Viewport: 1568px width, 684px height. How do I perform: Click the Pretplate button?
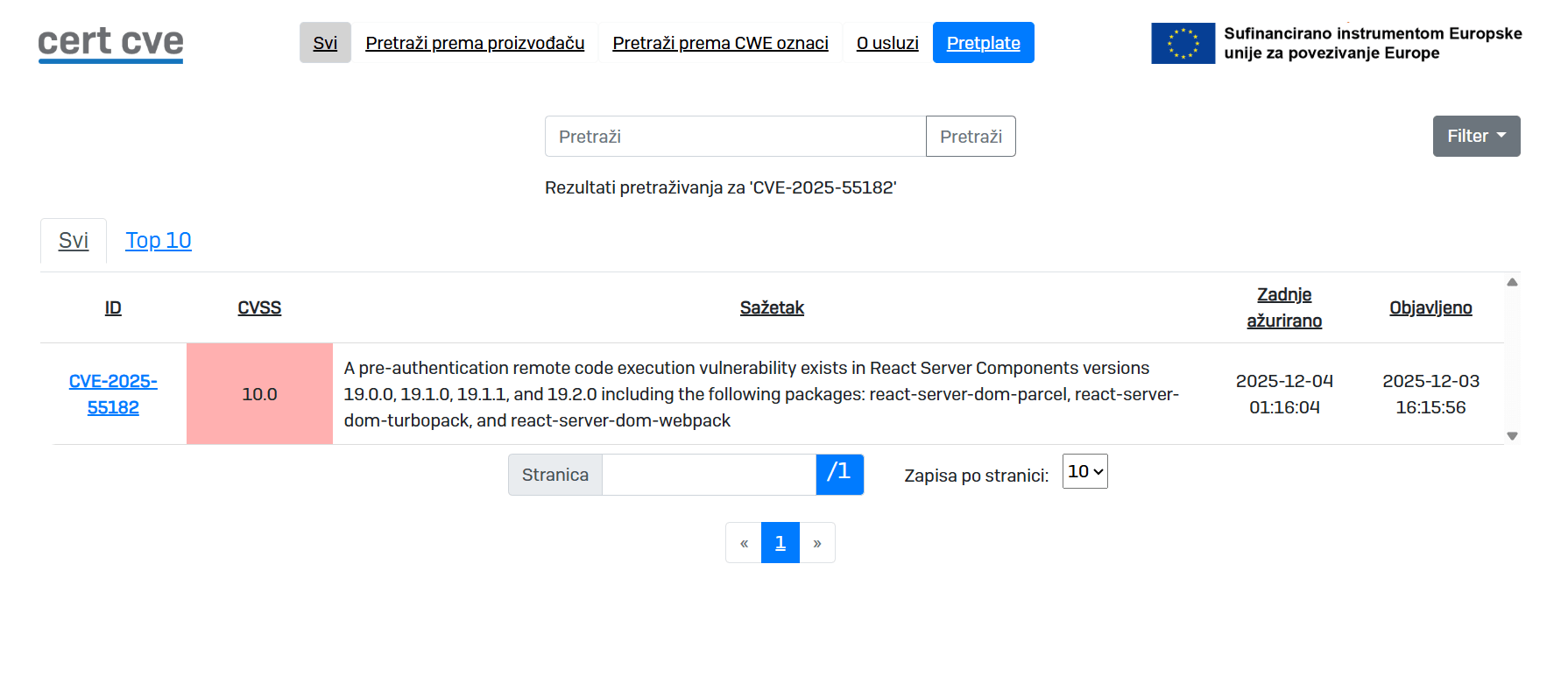point(983,43)
